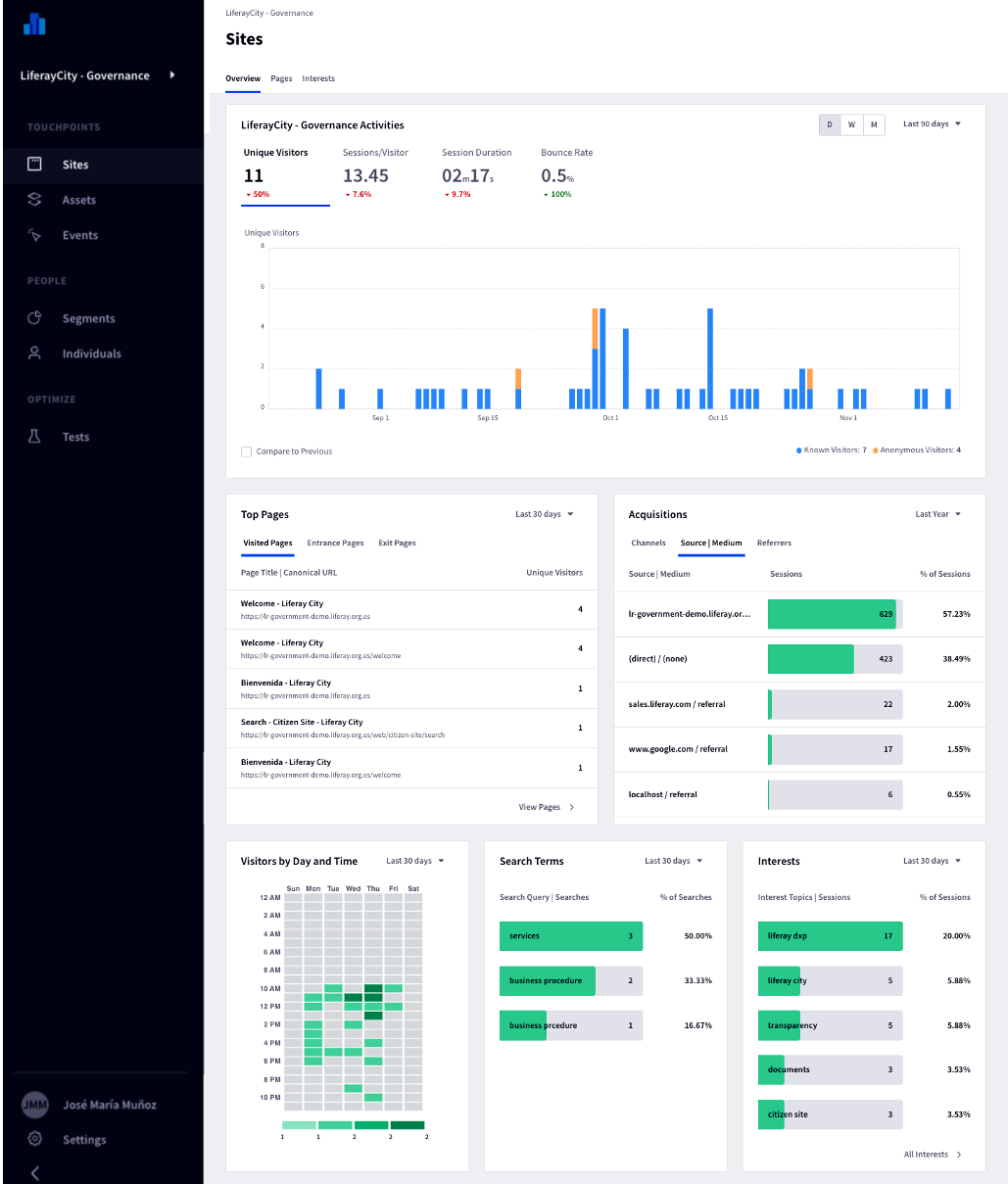Screen dimensions: 1008x1184
Task: Open Interests Last 30 days dropdown
Action: tap(932, 861)
